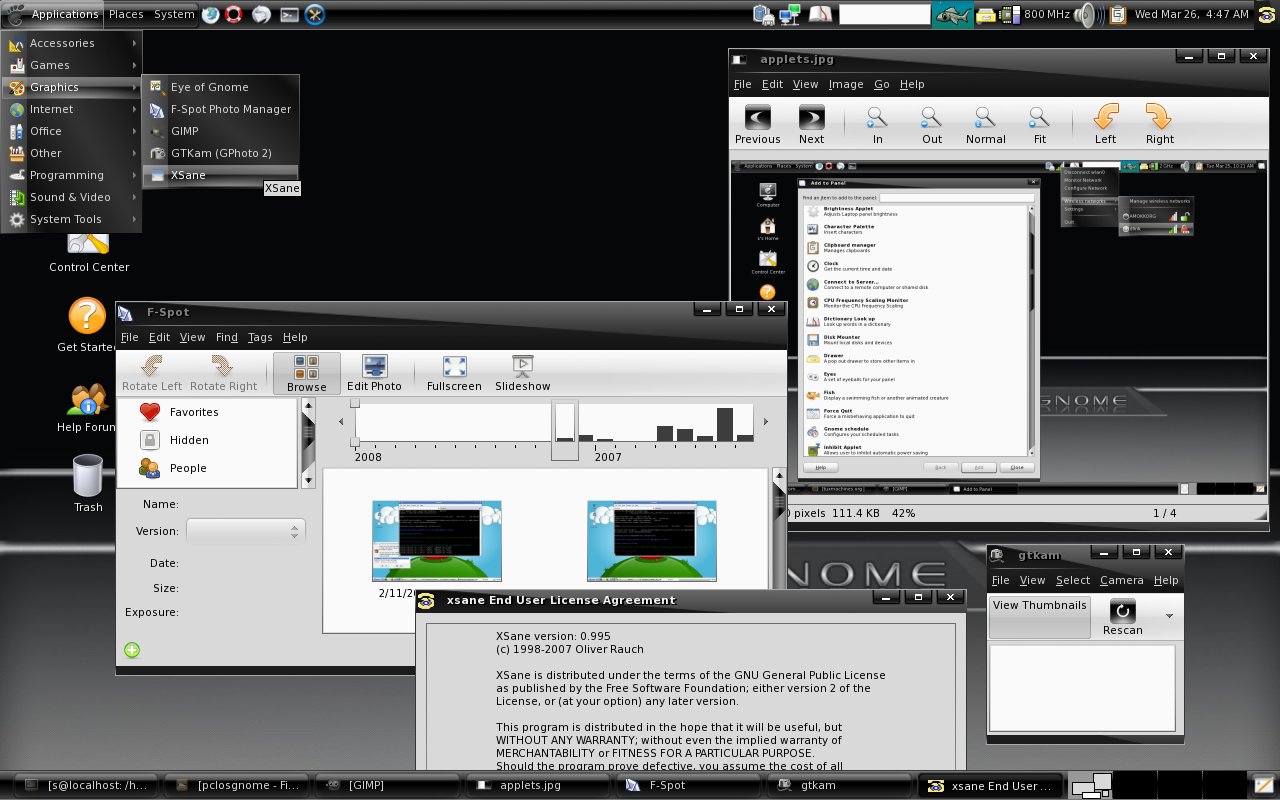Choose F-Spot Photo Manager in Graphics submenu
This screenshot has height=800, width=1280.
click(x=221, y=109)
